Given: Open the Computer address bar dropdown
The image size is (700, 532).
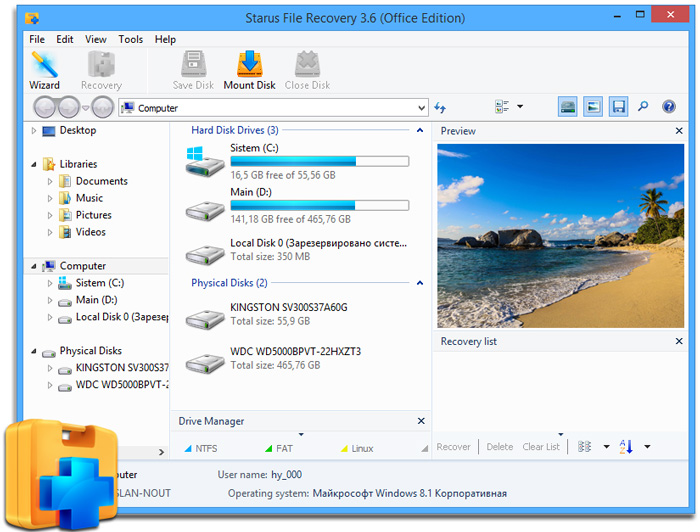Looking at the screenshot, I should 421,108.
